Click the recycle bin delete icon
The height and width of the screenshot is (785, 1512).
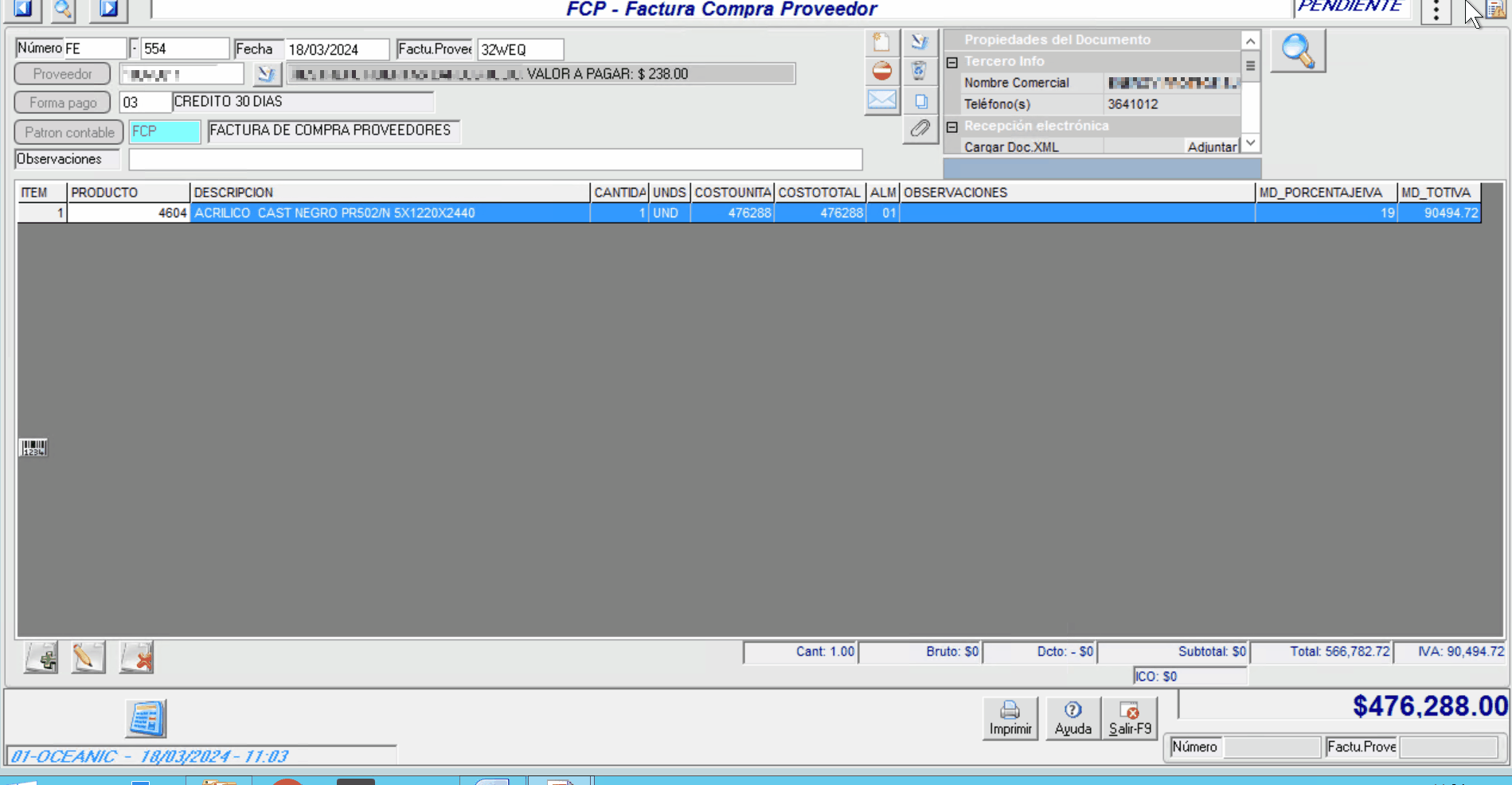[919, 72]
